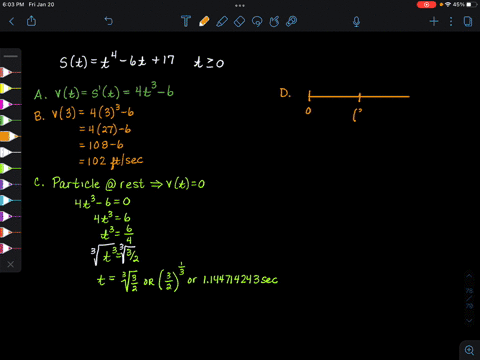480x360 pixels.
Task: Pick the magenta pen in favorites
Action: click(10, 104)
